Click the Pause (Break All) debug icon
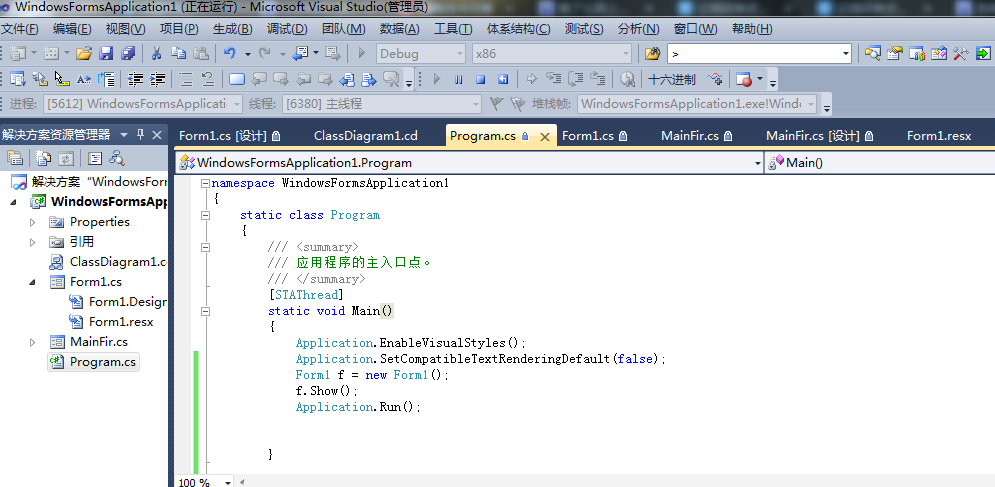 (458, 79)
